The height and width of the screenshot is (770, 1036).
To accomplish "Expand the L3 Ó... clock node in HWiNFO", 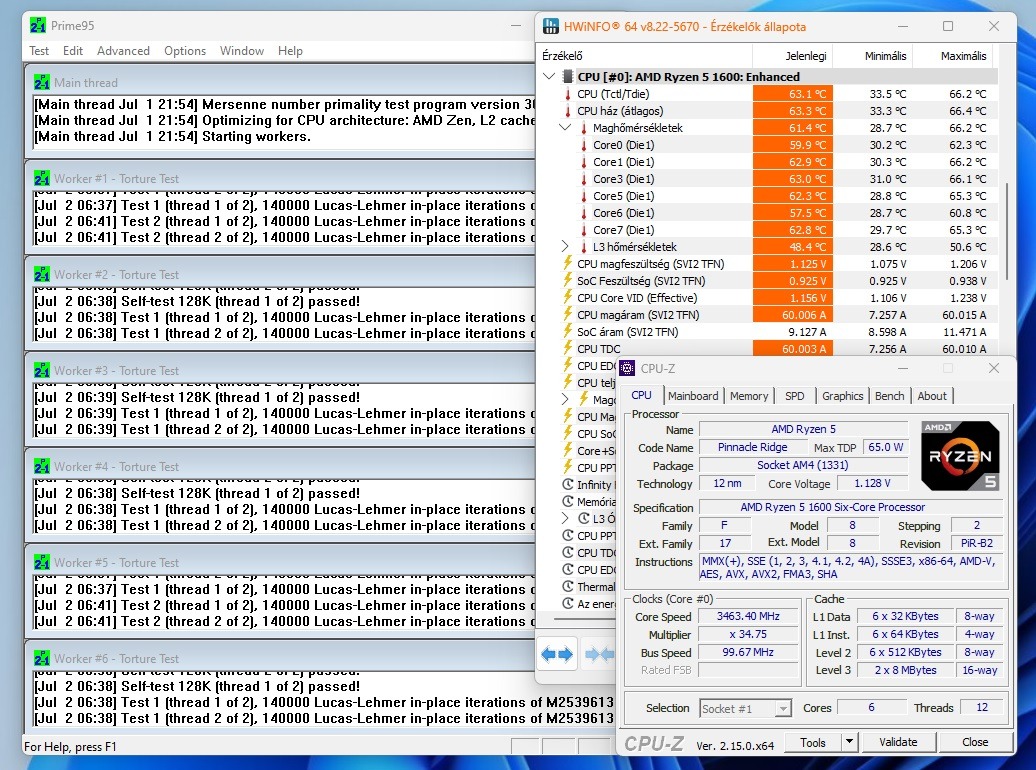I will pos(565,518).
